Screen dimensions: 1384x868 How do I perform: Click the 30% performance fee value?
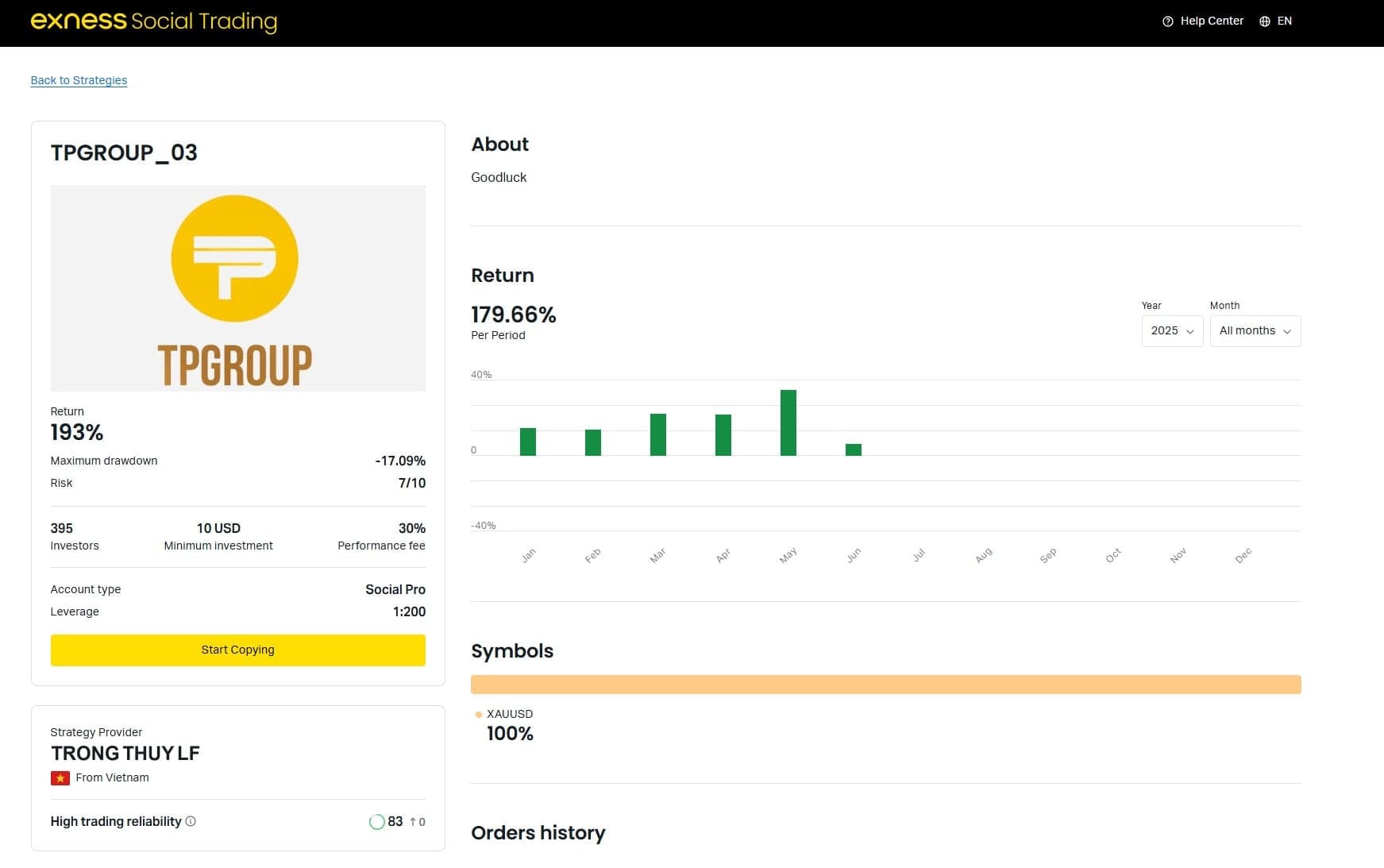[412, 528]
